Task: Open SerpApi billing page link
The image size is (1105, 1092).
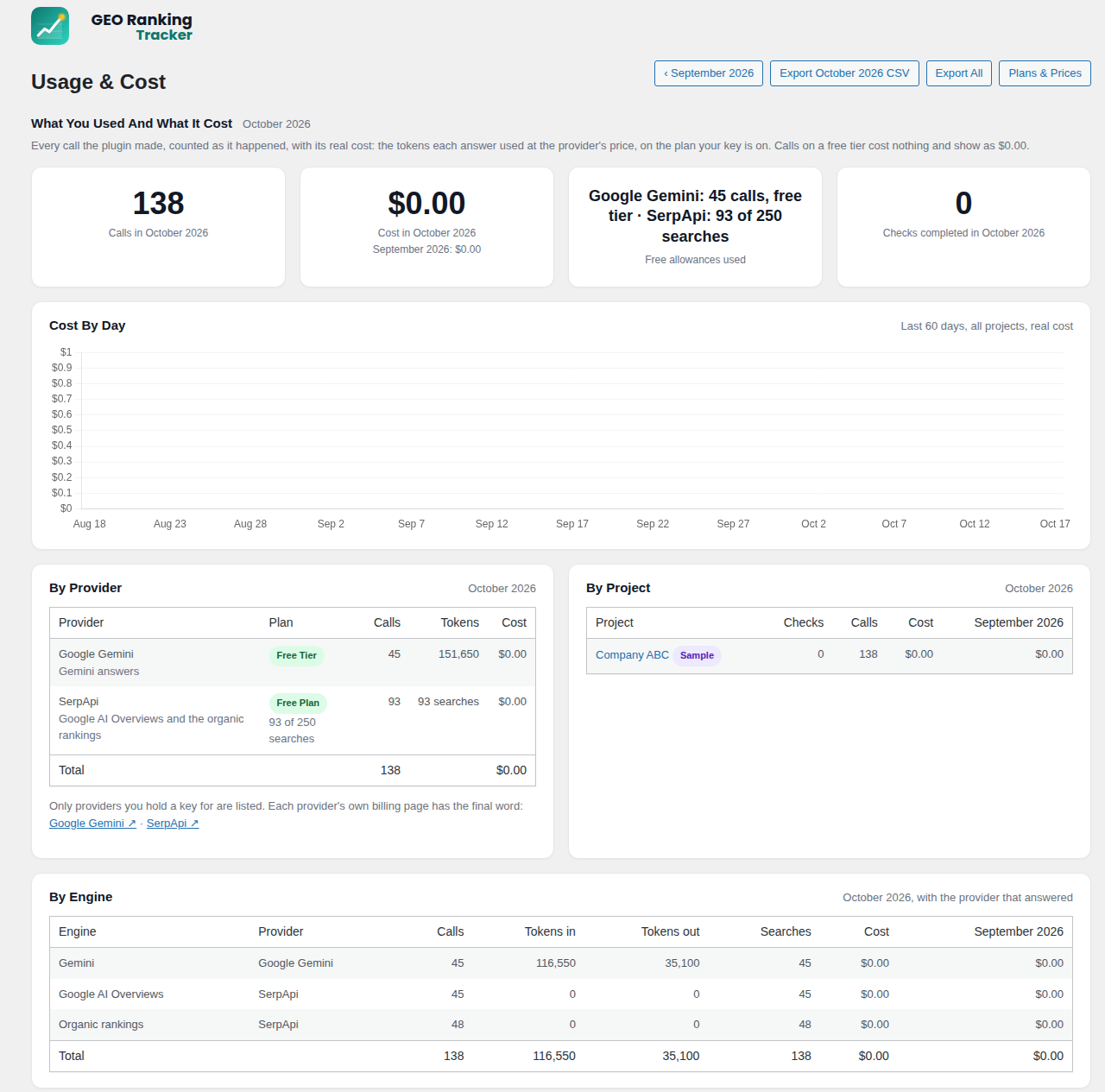Action: [173, 824]
